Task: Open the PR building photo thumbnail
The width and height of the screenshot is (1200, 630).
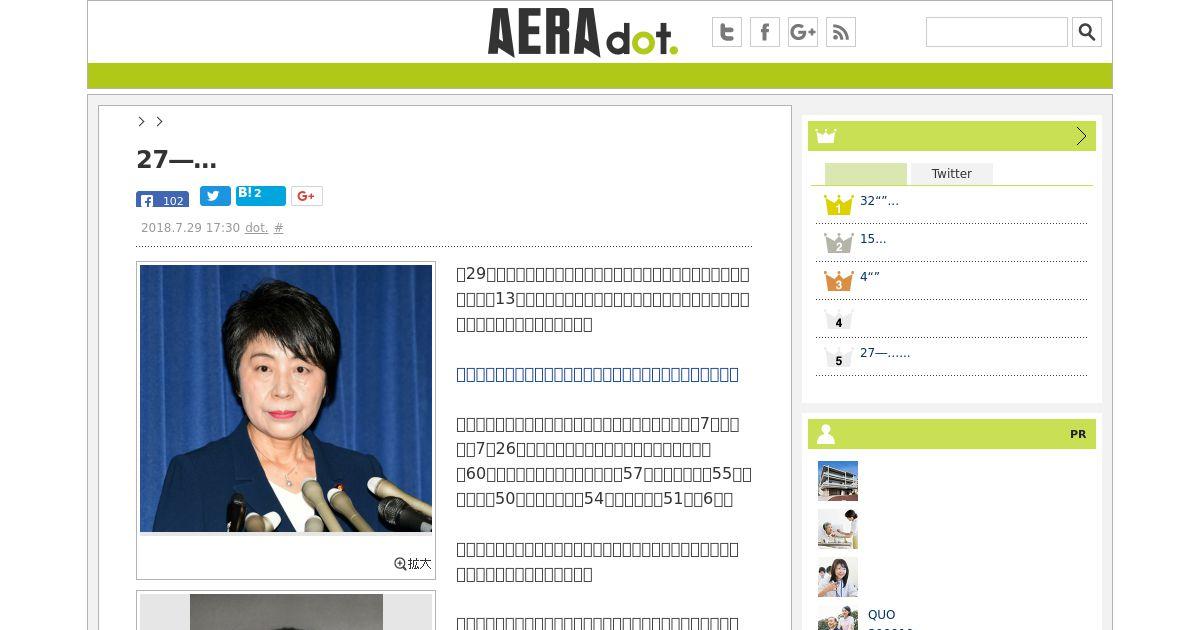Action: coord(838,481)
